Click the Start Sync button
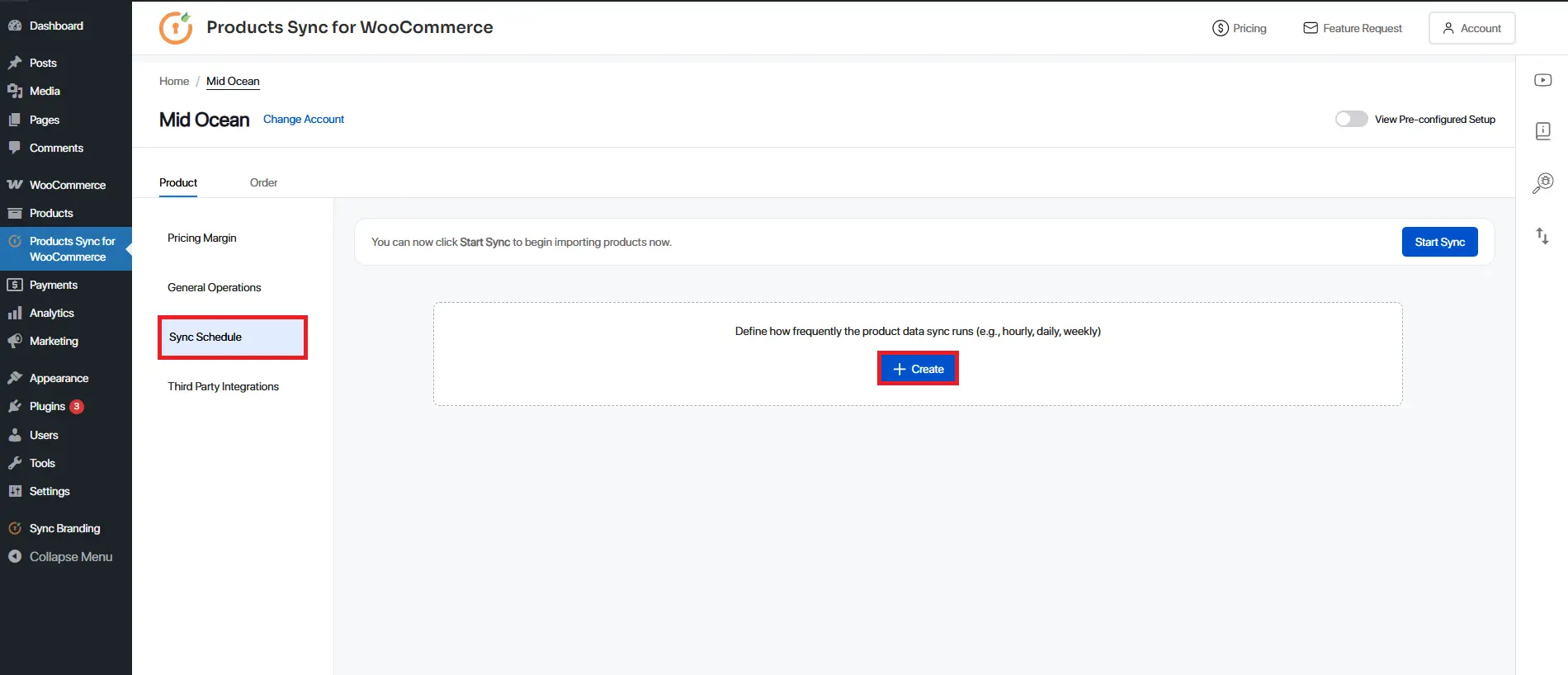This screenshot has height=675, width=1568. click(1439, 242)
